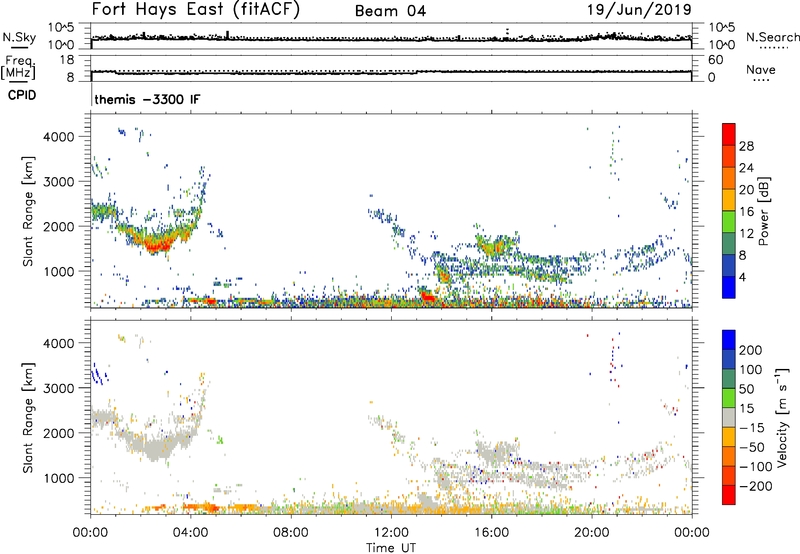Image resolution: width=800 pixels, height=554 pixels.
Task: Select the 'themis -3300 IF' mode text
Action: pyautogui.click(x=147, y=99)
